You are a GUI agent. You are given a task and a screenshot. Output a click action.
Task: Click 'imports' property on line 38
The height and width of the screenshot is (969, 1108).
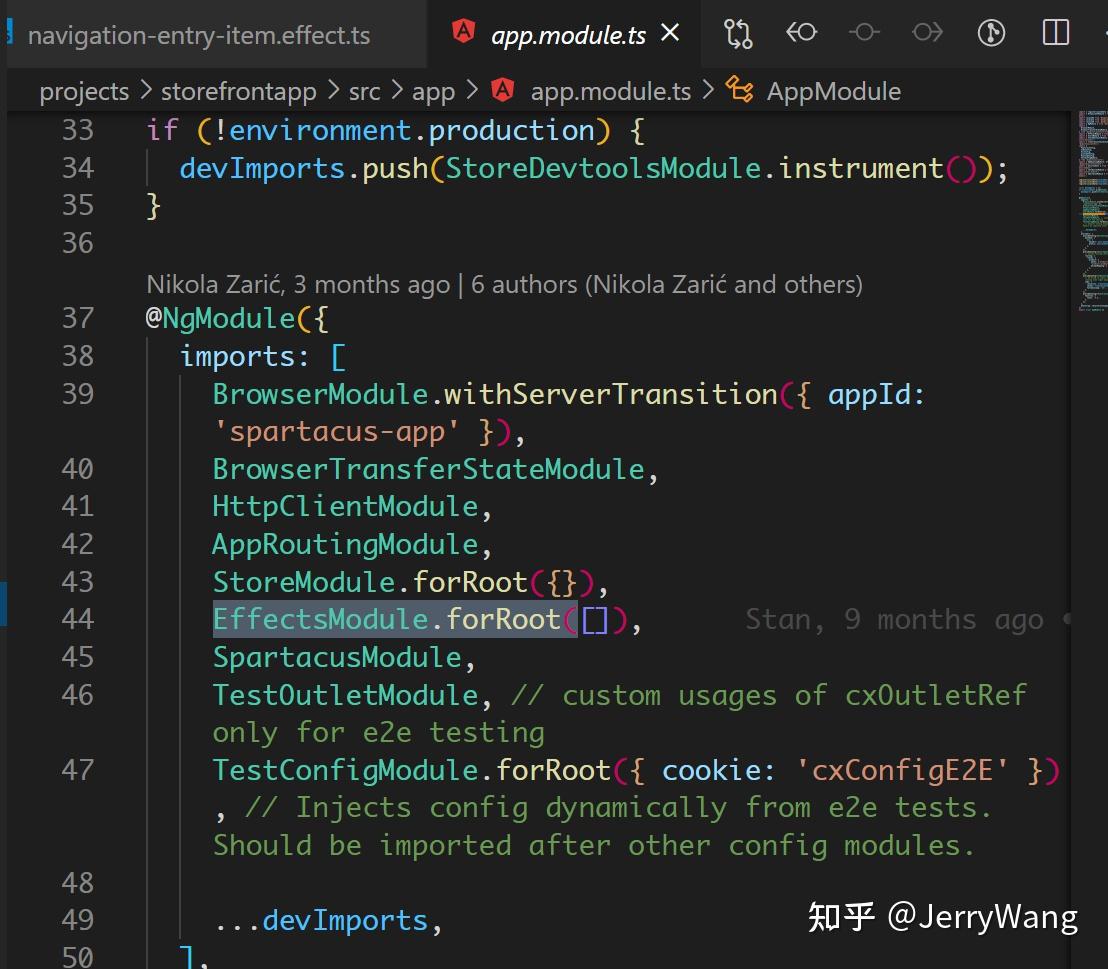[x=237, y=356]
